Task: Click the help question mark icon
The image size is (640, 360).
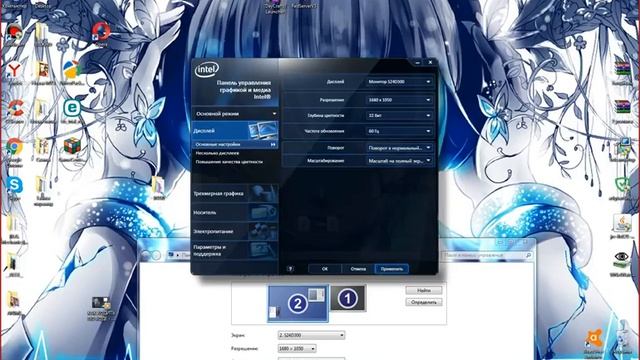Action: click(x=290, y=269)
